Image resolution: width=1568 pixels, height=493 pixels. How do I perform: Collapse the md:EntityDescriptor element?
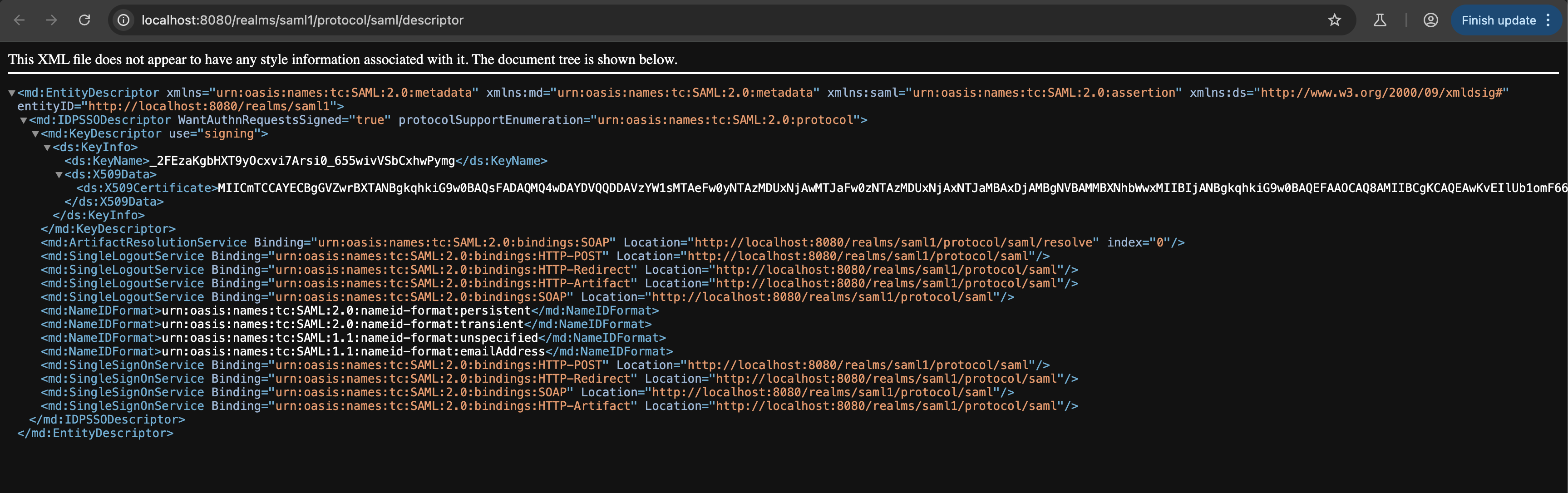12,93
